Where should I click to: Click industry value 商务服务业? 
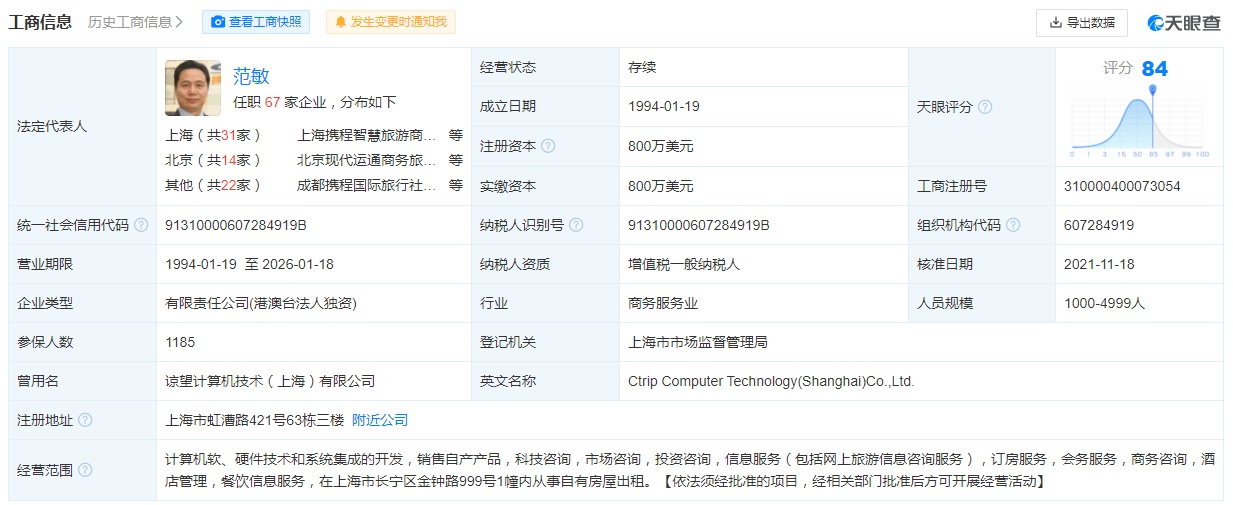[663, 303]
